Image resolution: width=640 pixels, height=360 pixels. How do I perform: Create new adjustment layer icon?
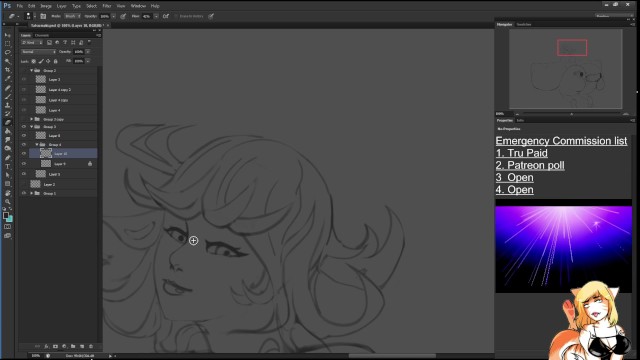click(64, 346)
